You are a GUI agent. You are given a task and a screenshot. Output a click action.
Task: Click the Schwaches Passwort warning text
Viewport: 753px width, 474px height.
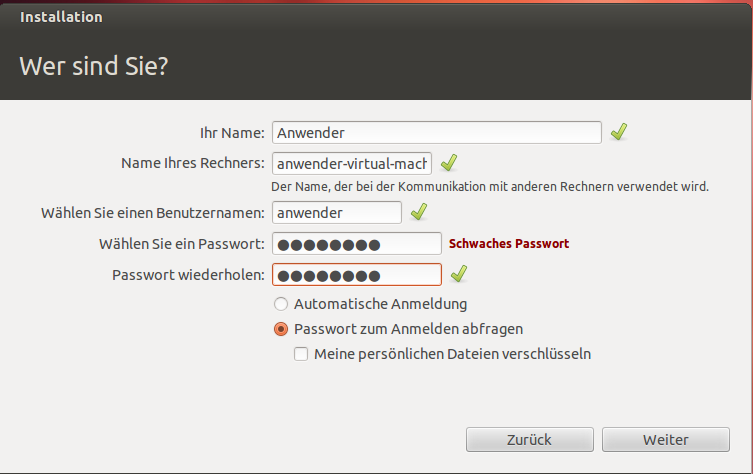509,243
